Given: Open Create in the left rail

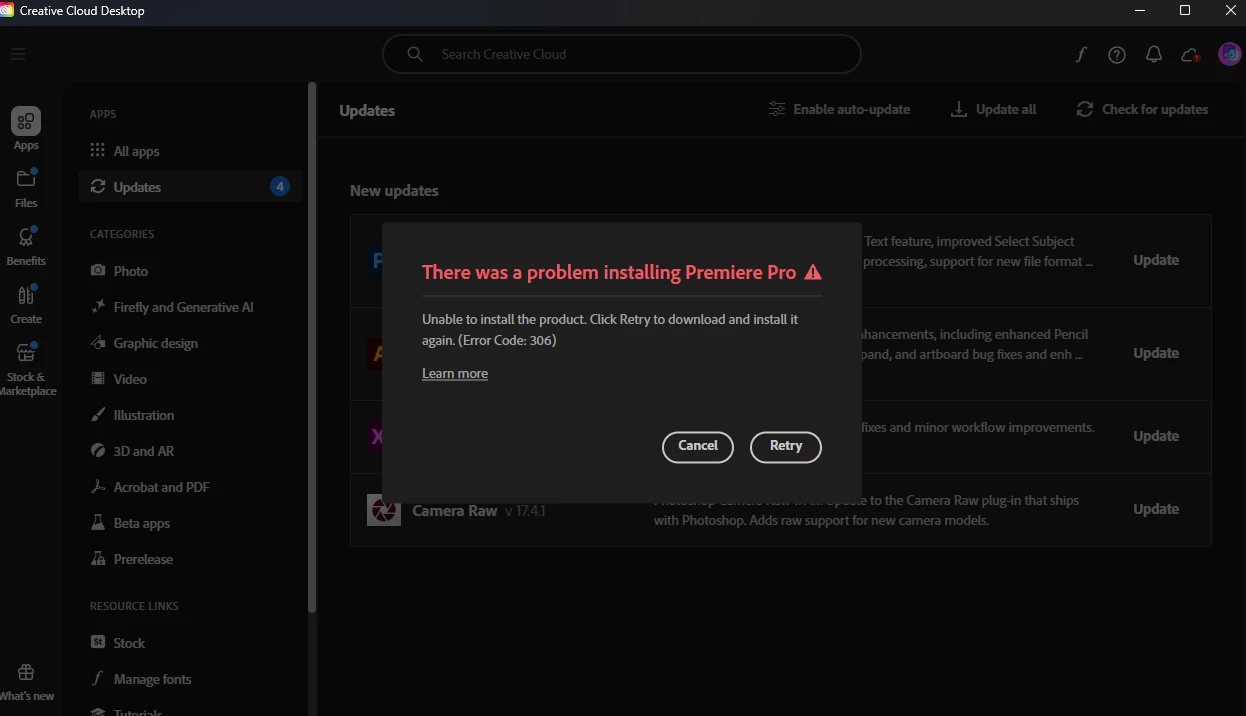Looking at the screenshot, I should 26,304.
